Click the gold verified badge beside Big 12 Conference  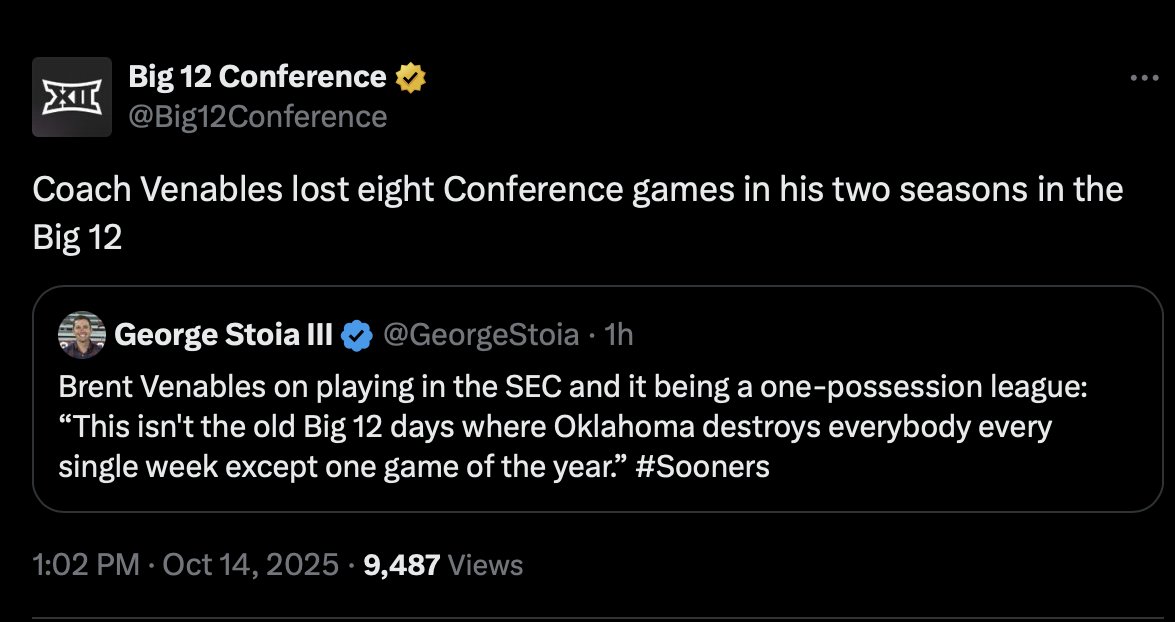(x=411, y=77)
